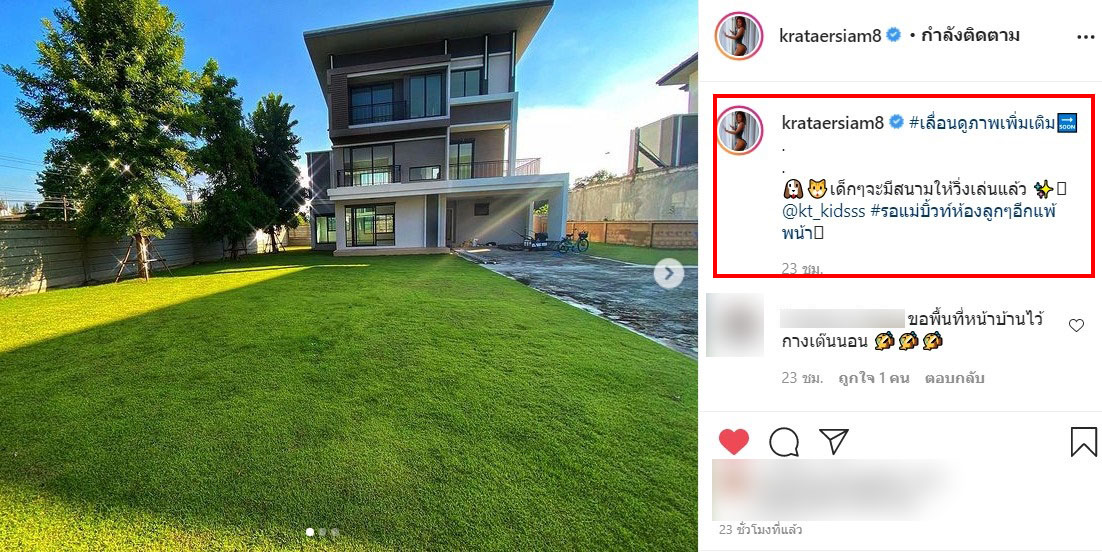Unlike the post with the red heart
Image resolution: width=1102 pixels, height=552 pixels.
click(x=734, y=442)
